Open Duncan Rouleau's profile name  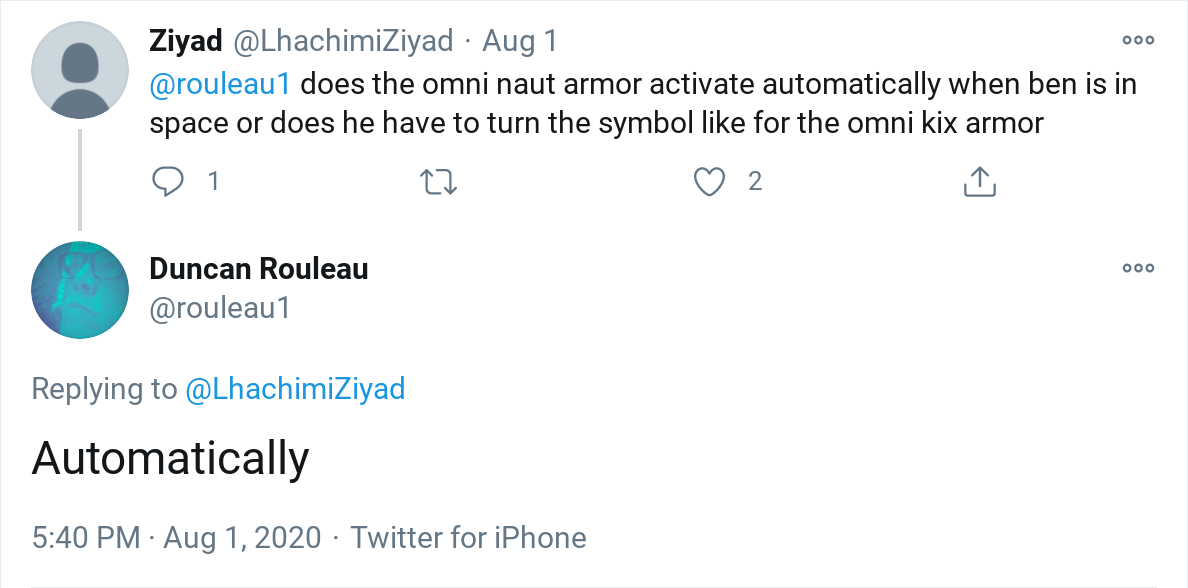pos(258,268)
